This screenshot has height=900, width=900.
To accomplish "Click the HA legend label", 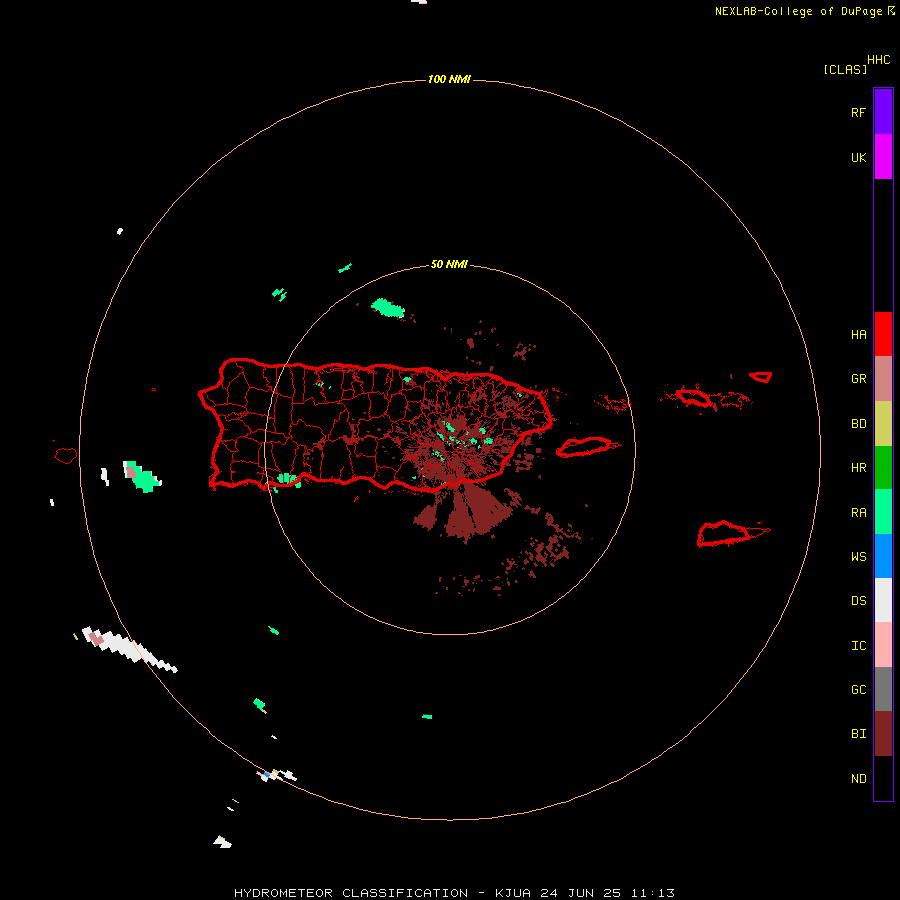I will pyautogui.click(x=858, y=335).
